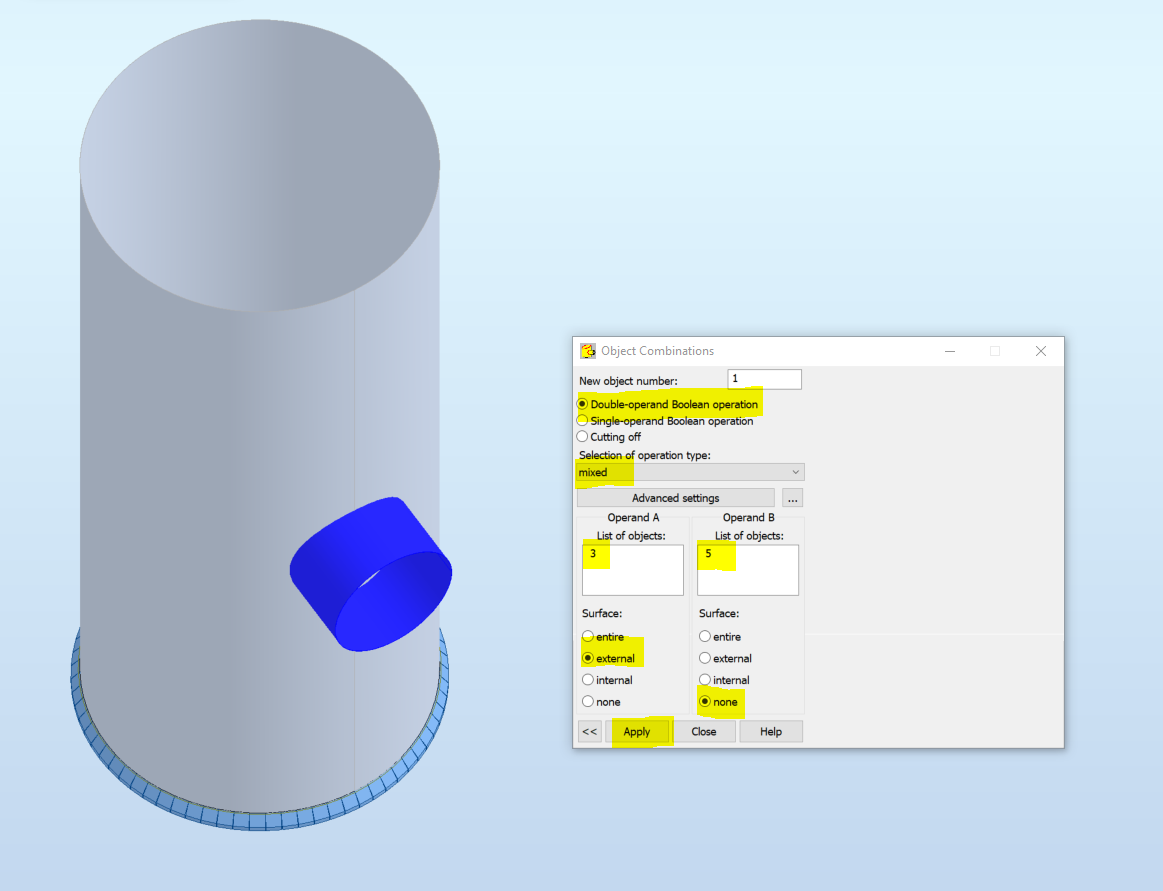Image resolution: width=1163 pixels, height=891 pixels.
Task: Close the Object Combinations dialog
Action: tap(704, 731)
